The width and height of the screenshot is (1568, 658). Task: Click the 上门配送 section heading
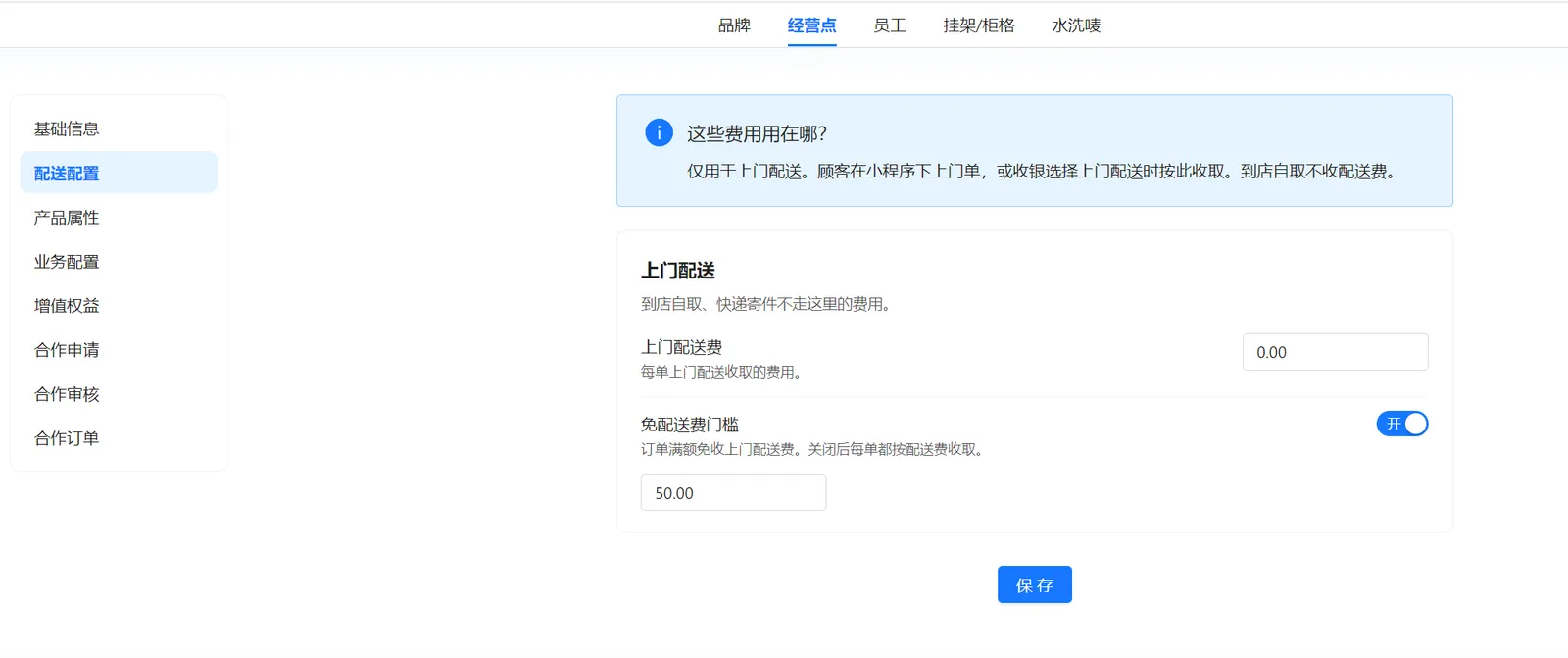pyautogui.click(x=678, y=271)
